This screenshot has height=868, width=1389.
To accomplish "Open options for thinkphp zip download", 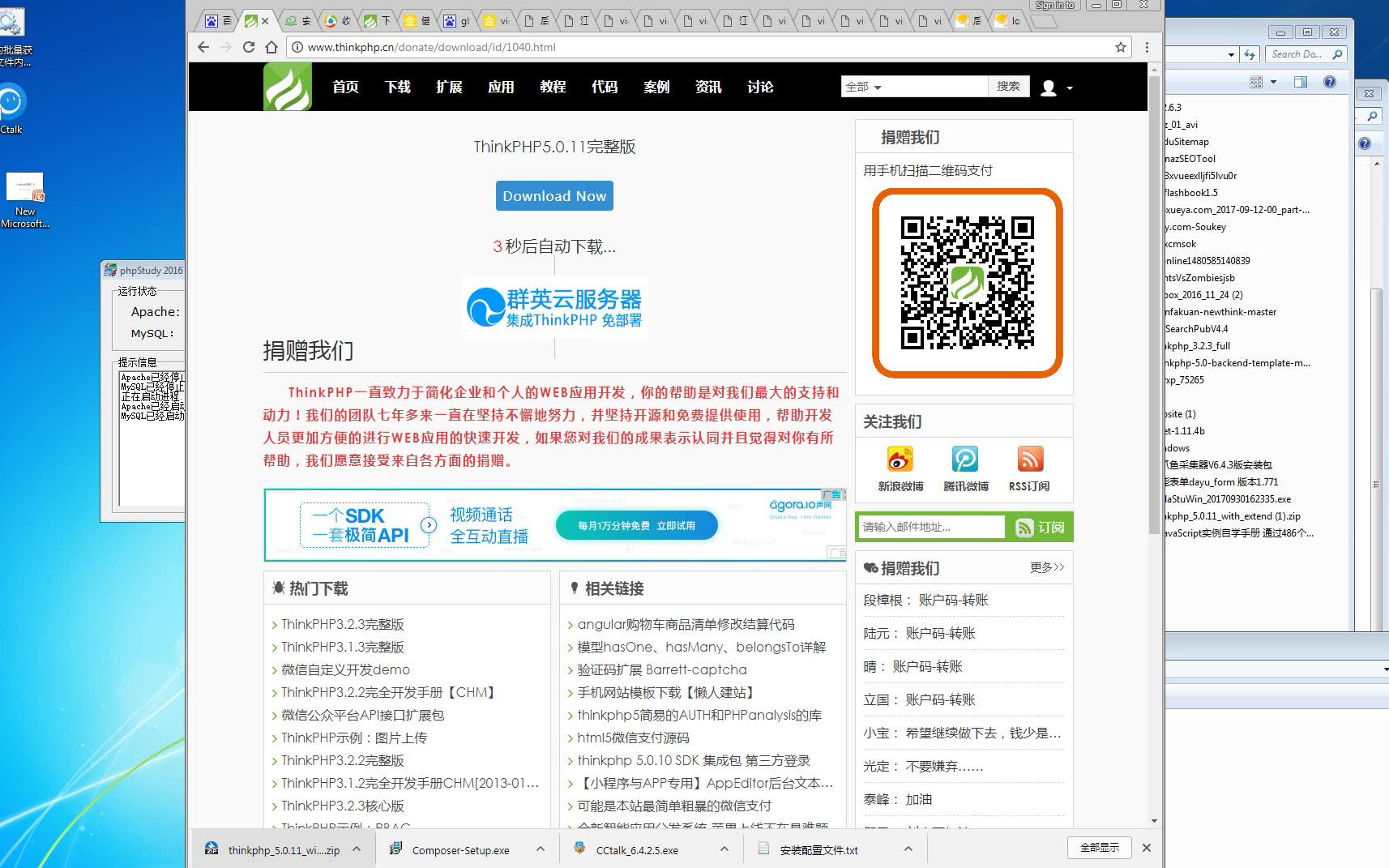I will point(357,849).
